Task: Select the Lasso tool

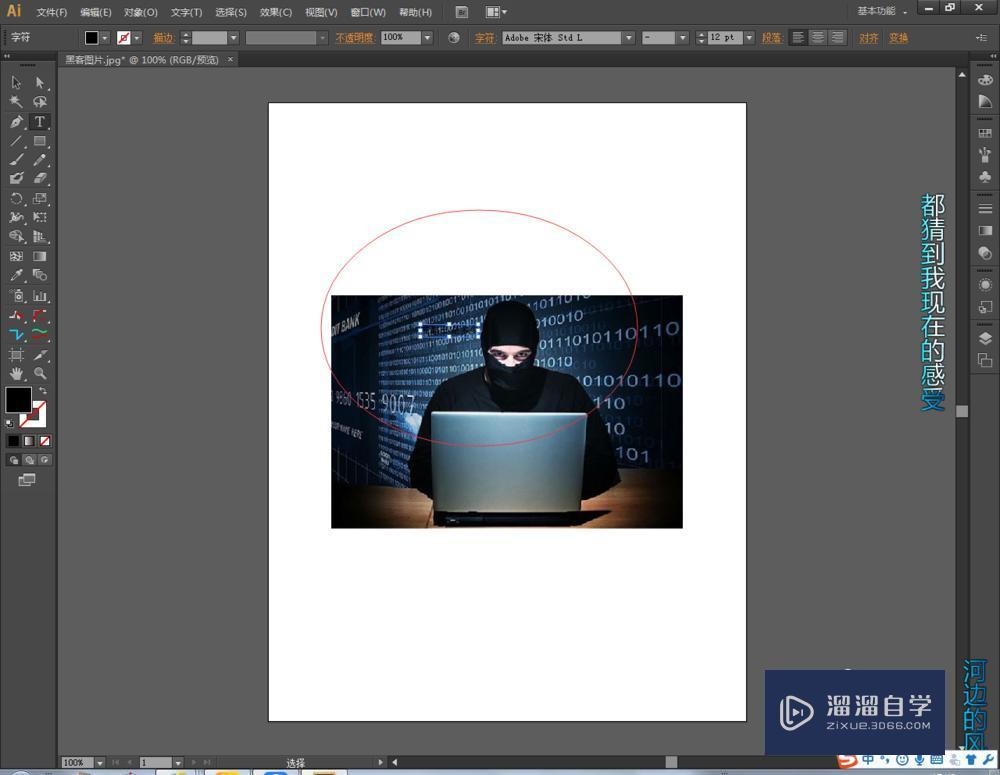Action: pos(40,102)
